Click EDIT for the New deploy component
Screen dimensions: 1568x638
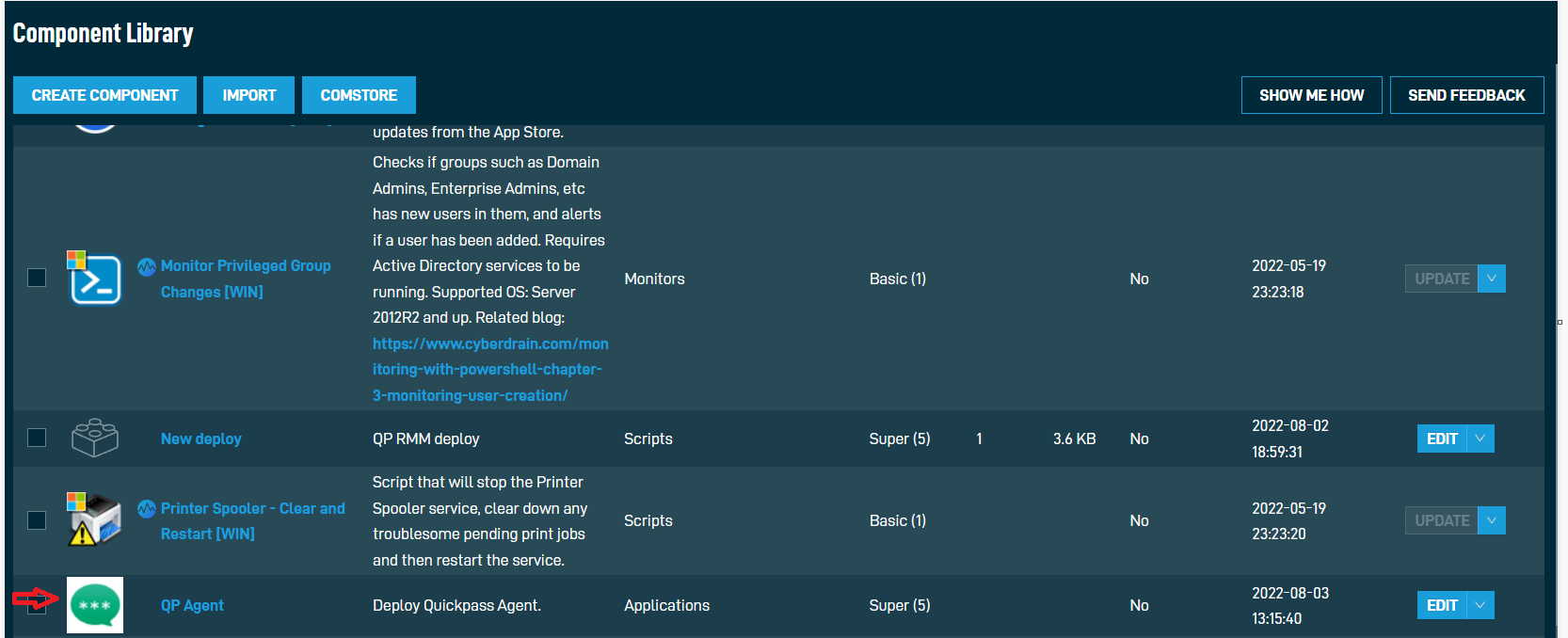(x=1442, y=439)
